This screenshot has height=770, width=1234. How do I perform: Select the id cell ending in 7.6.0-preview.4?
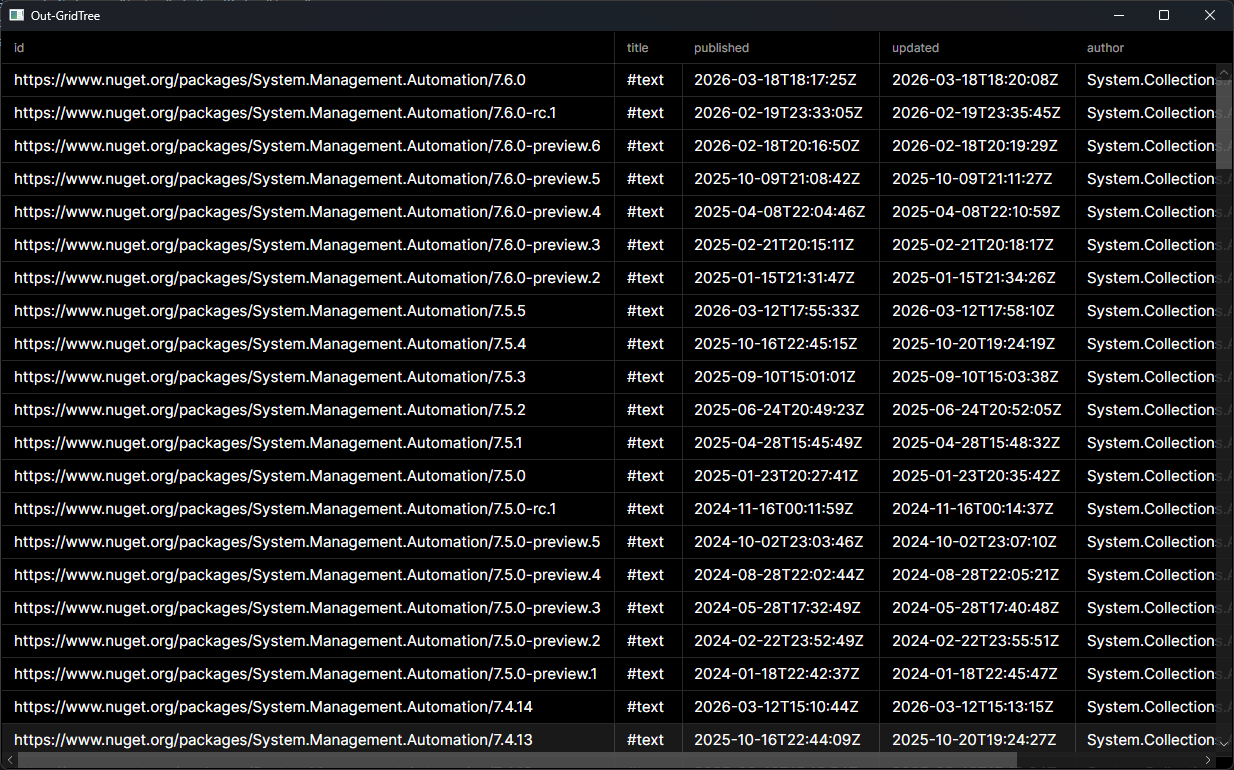click(307, 212)
